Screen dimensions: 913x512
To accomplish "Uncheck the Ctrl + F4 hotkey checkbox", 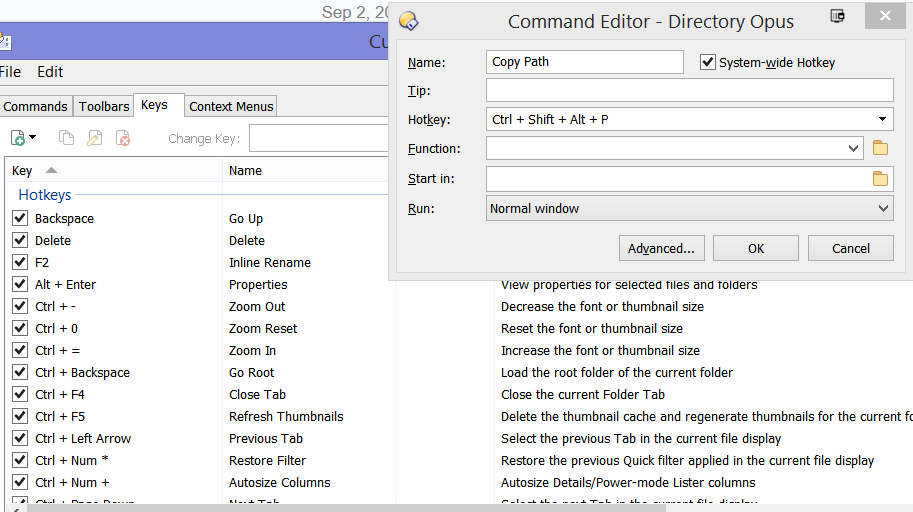I will [20, 394].
